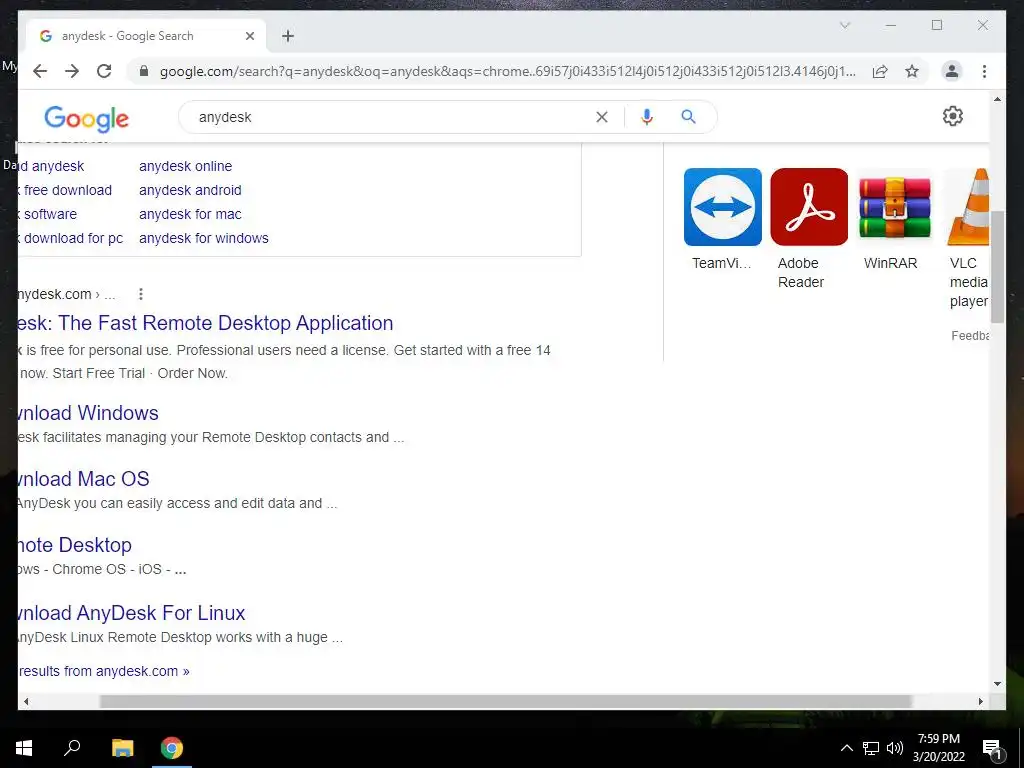Open File Explorer from taskbar
The height and width of the screenshot is (768, 1024).
pos(122,748)
